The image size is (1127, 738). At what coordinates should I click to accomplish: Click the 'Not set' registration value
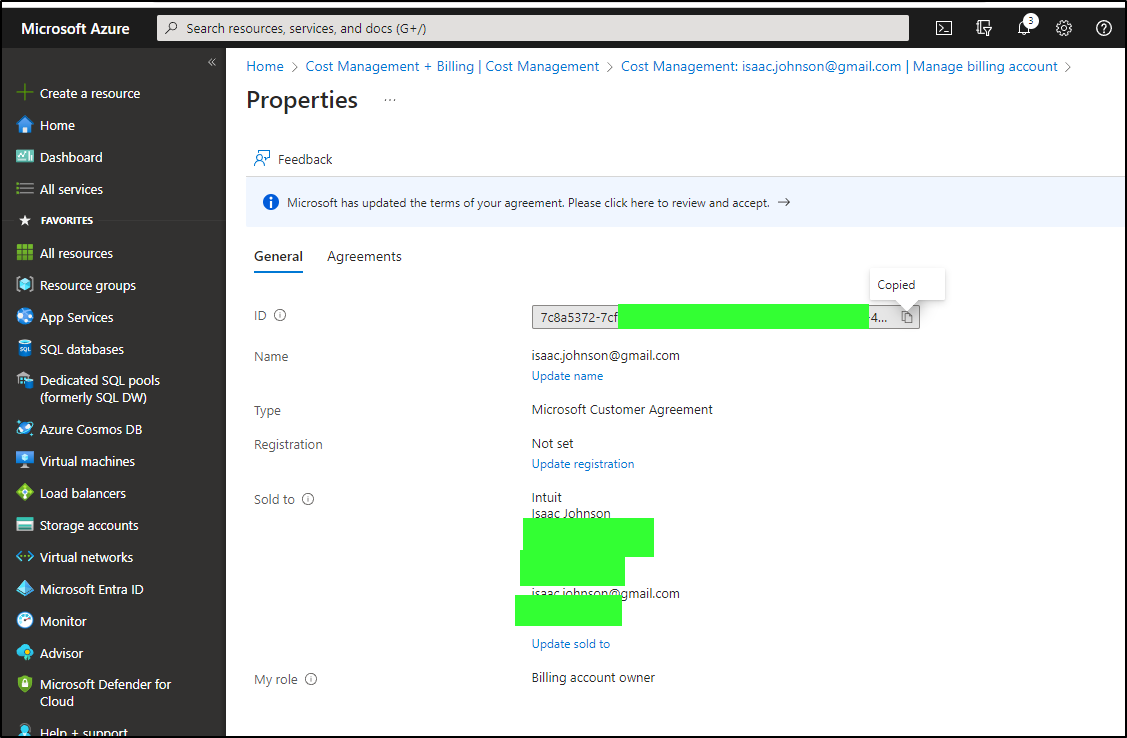tap(553, 443)
